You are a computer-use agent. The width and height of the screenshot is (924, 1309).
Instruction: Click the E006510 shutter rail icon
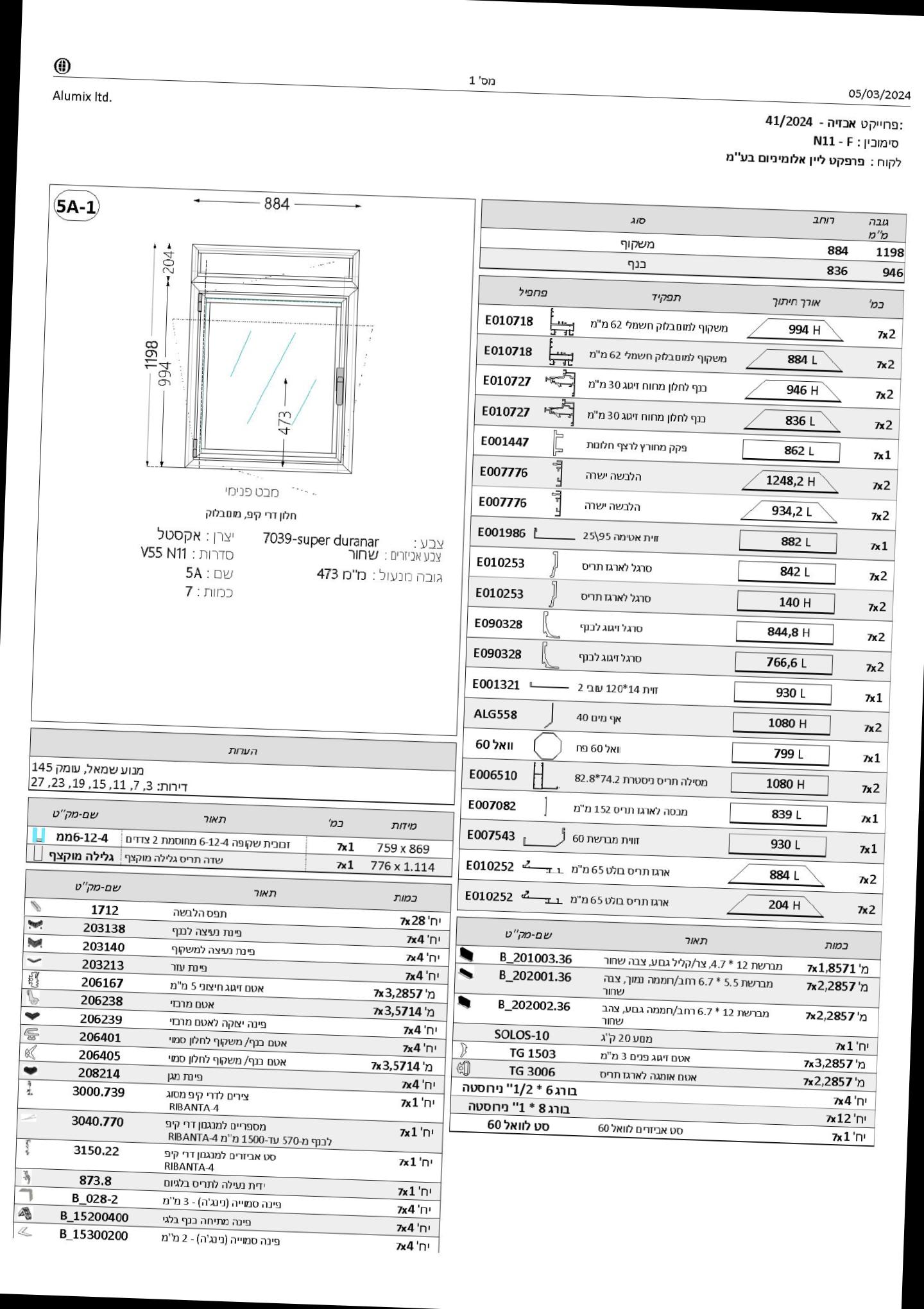click(546, 776)
